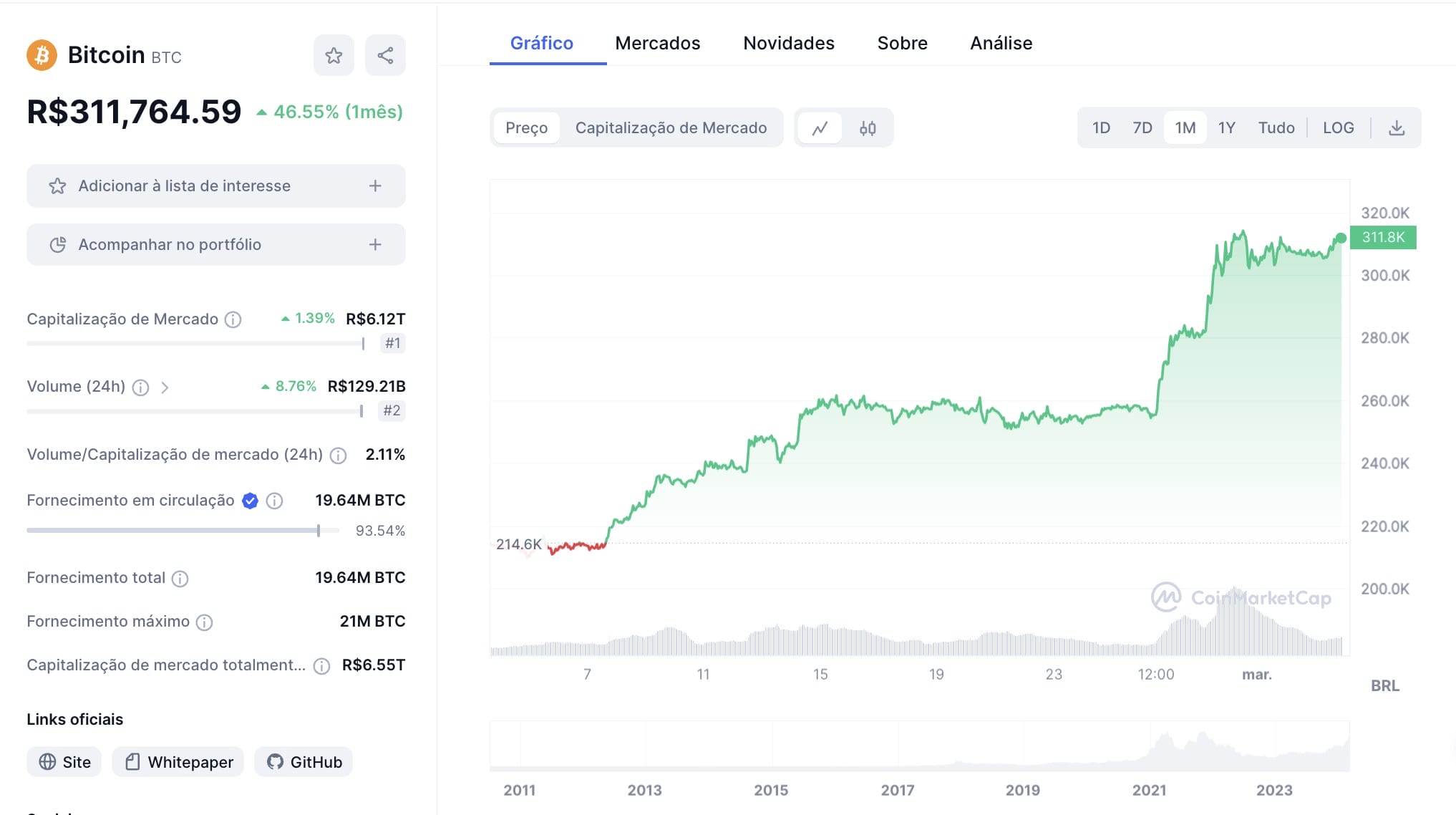
Task: Toggle LOG scale on the chart
Action: (x=1339, y=127)
